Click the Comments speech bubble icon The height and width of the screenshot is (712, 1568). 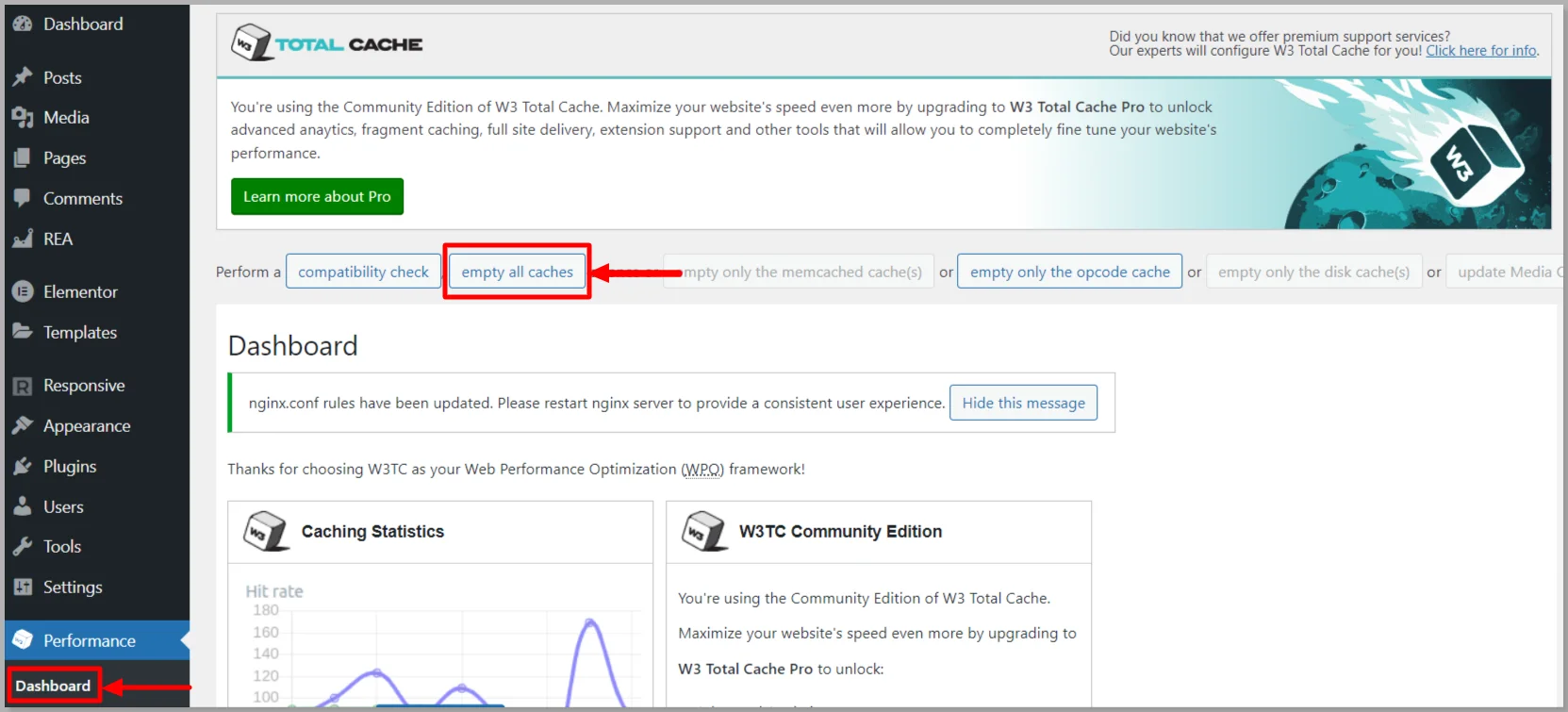click(23, 199)
